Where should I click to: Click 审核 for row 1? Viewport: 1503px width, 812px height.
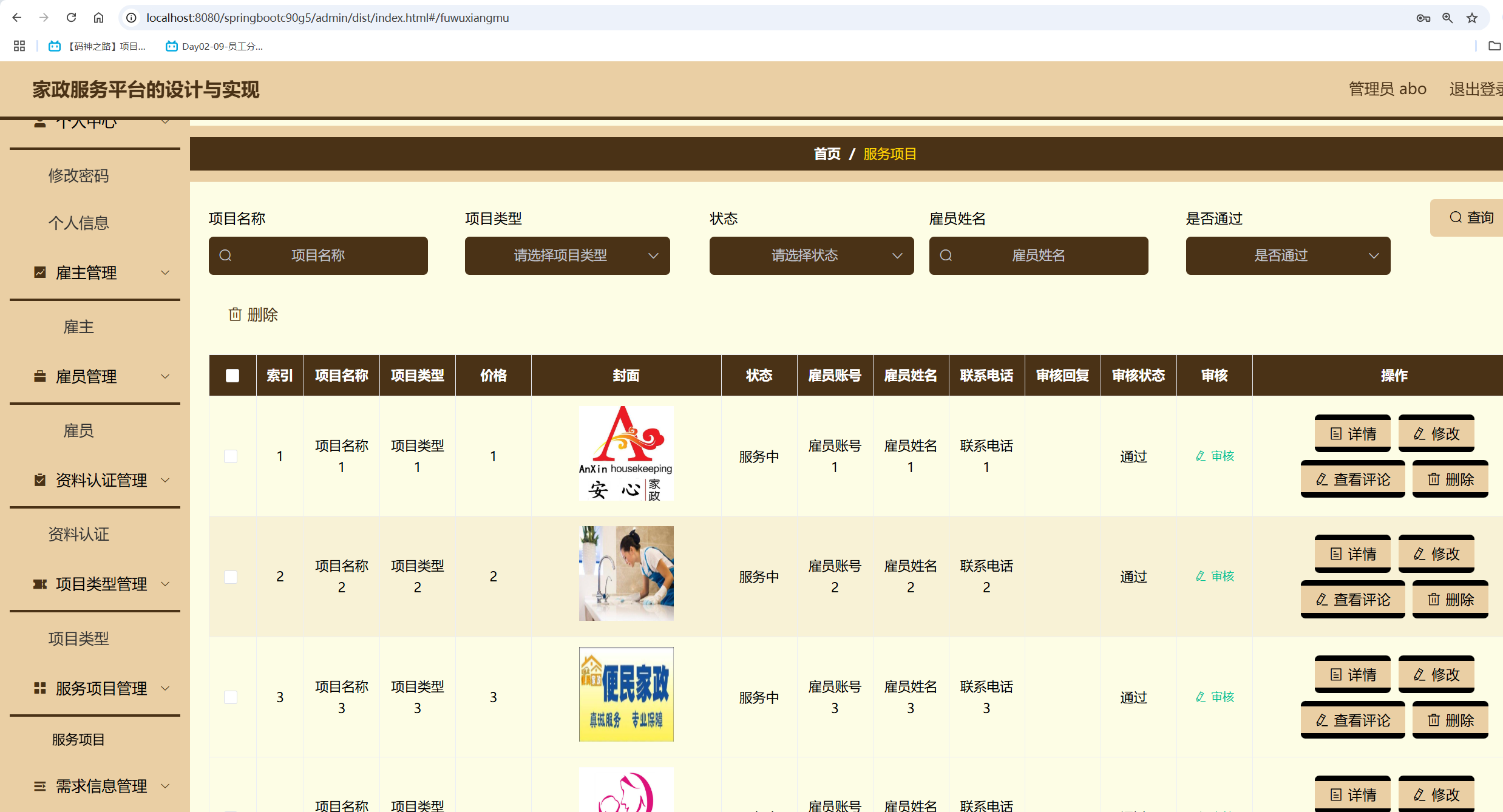1215,456
